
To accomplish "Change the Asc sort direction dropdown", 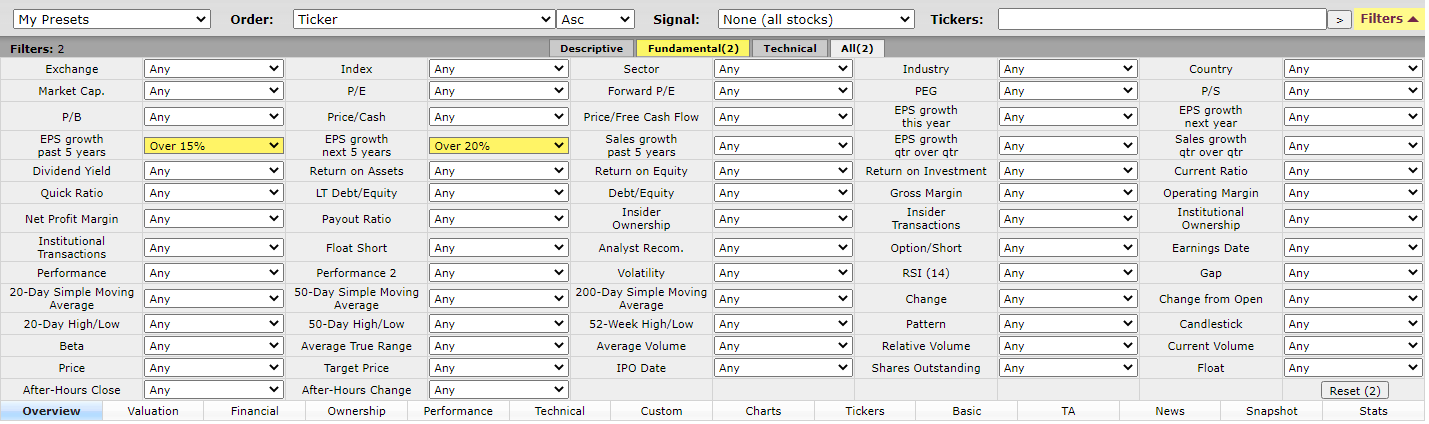I will pyautogui.click(x=596, y=20).
